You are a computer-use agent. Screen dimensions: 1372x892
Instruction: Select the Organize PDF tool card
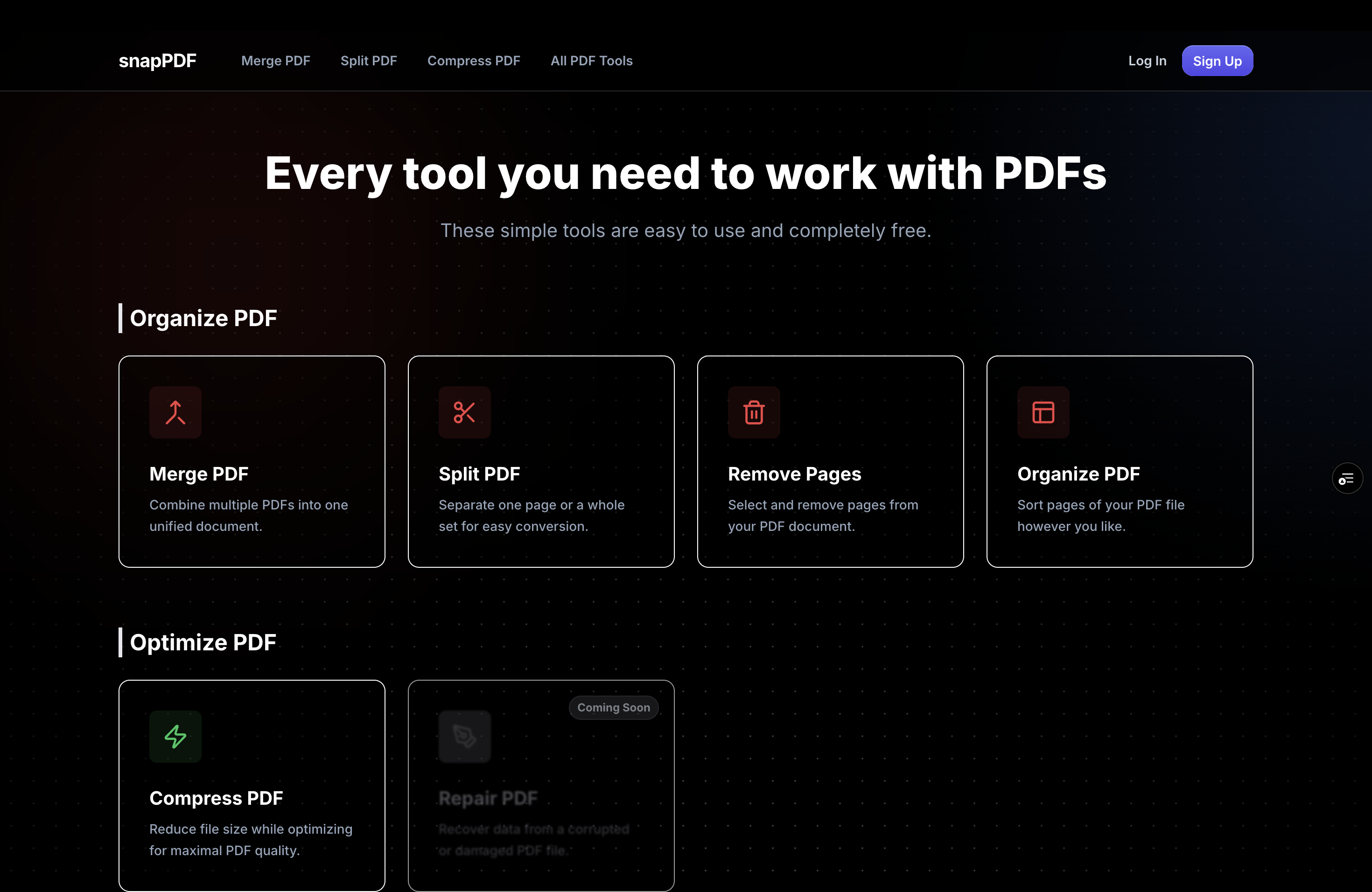(1119, 461)
